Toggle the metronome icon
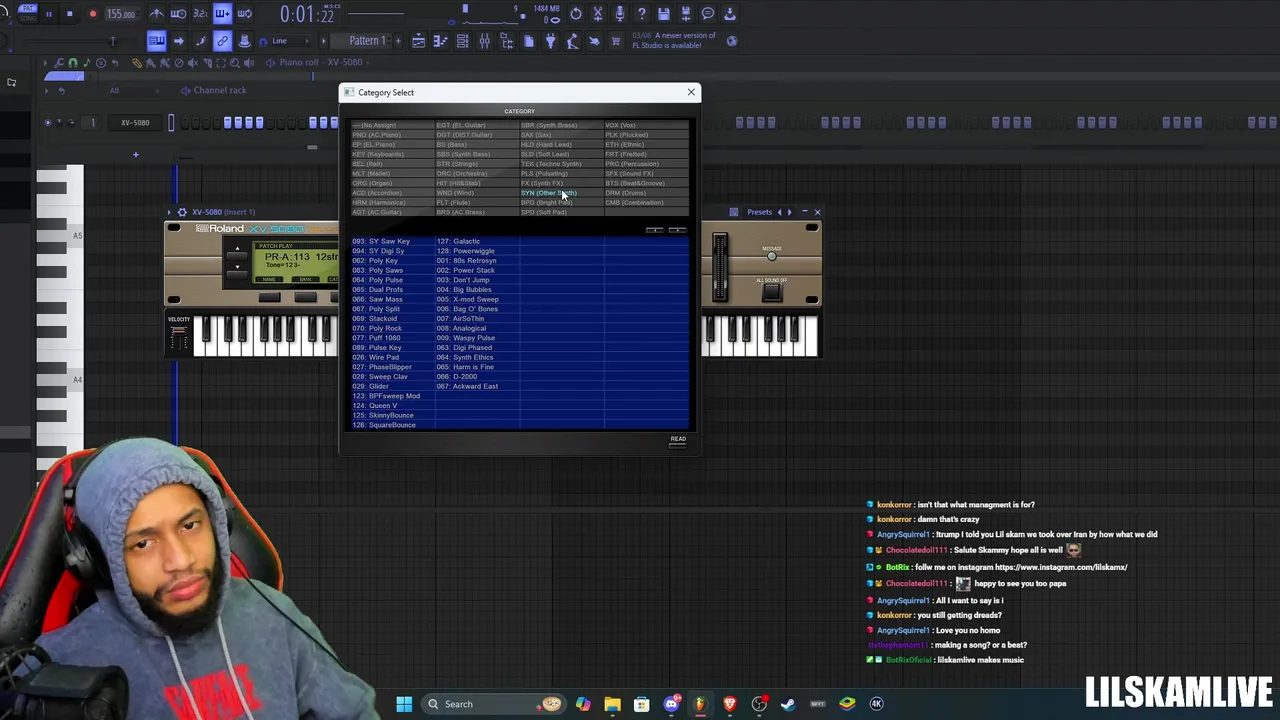The height and width of the screenshot is (720, 1280). (x=157, y=14)
